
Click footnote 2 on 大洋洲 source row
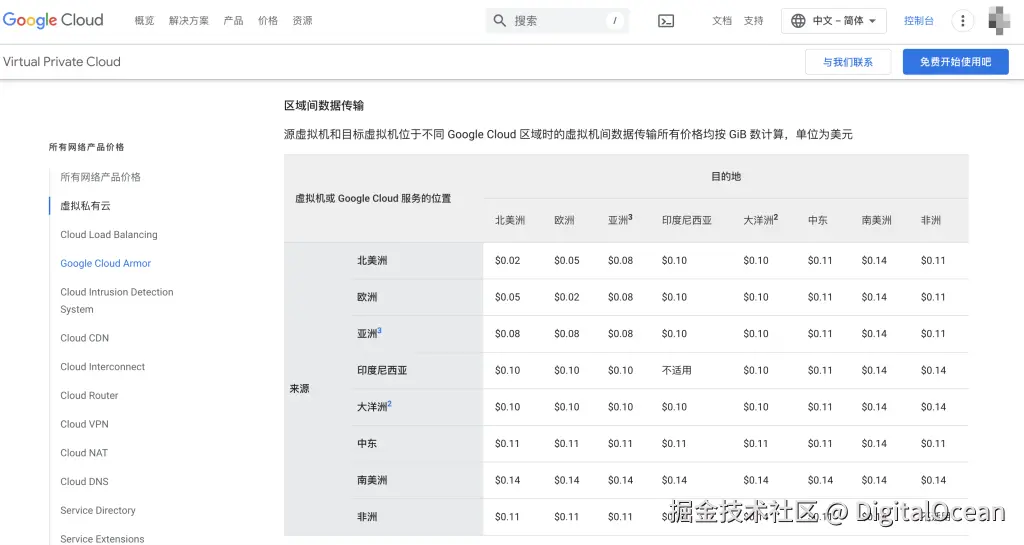coord(390,403)
